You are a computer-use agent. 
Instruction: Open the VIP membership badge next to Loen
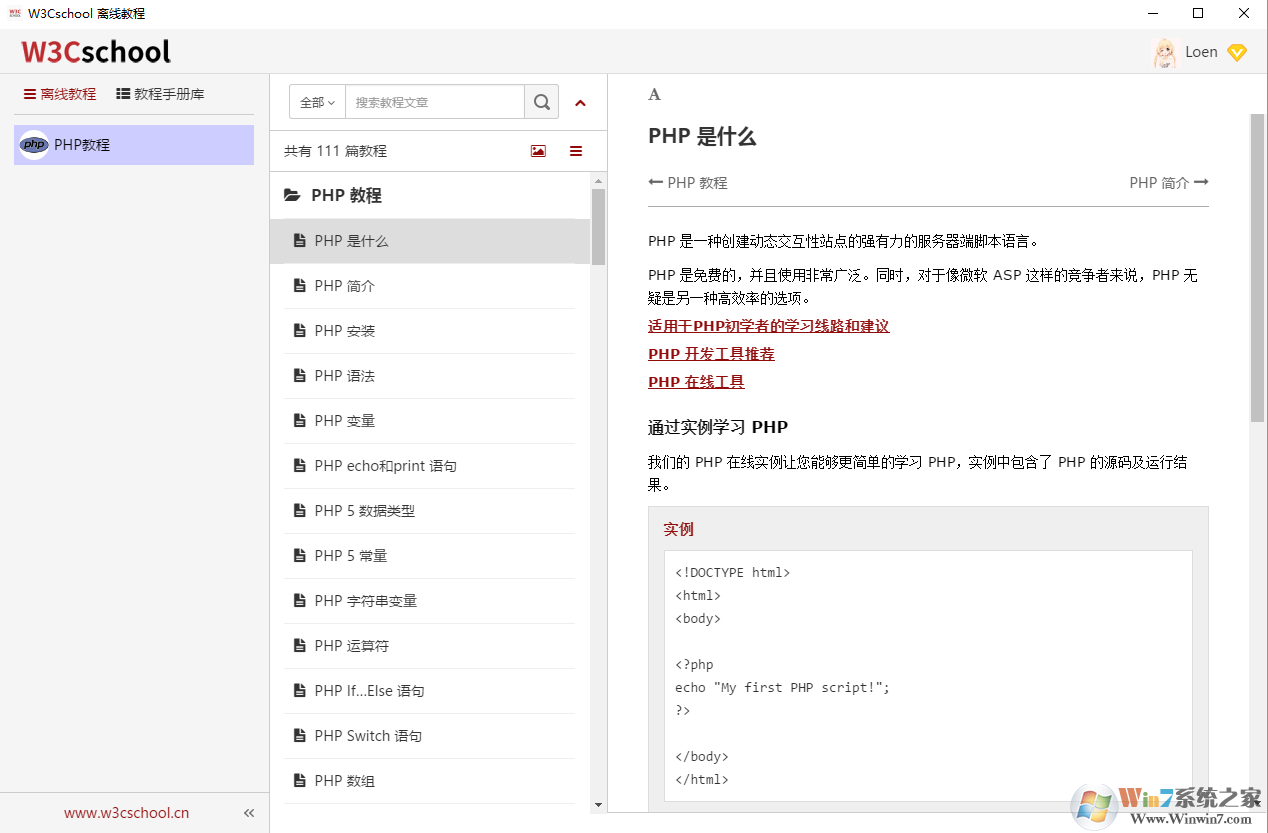1238,51
